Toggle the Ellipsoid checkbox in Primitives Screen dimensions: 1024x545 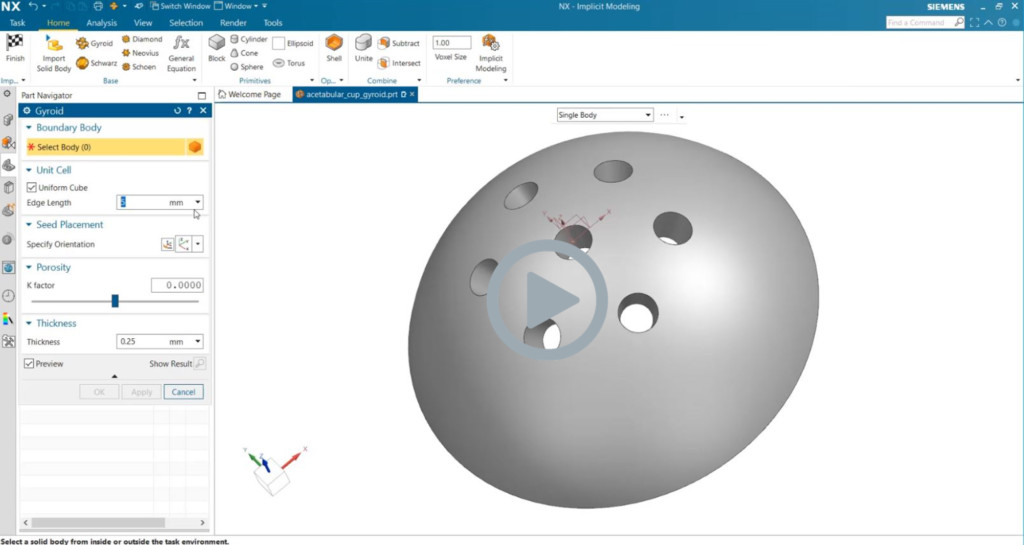coord(279,44)
